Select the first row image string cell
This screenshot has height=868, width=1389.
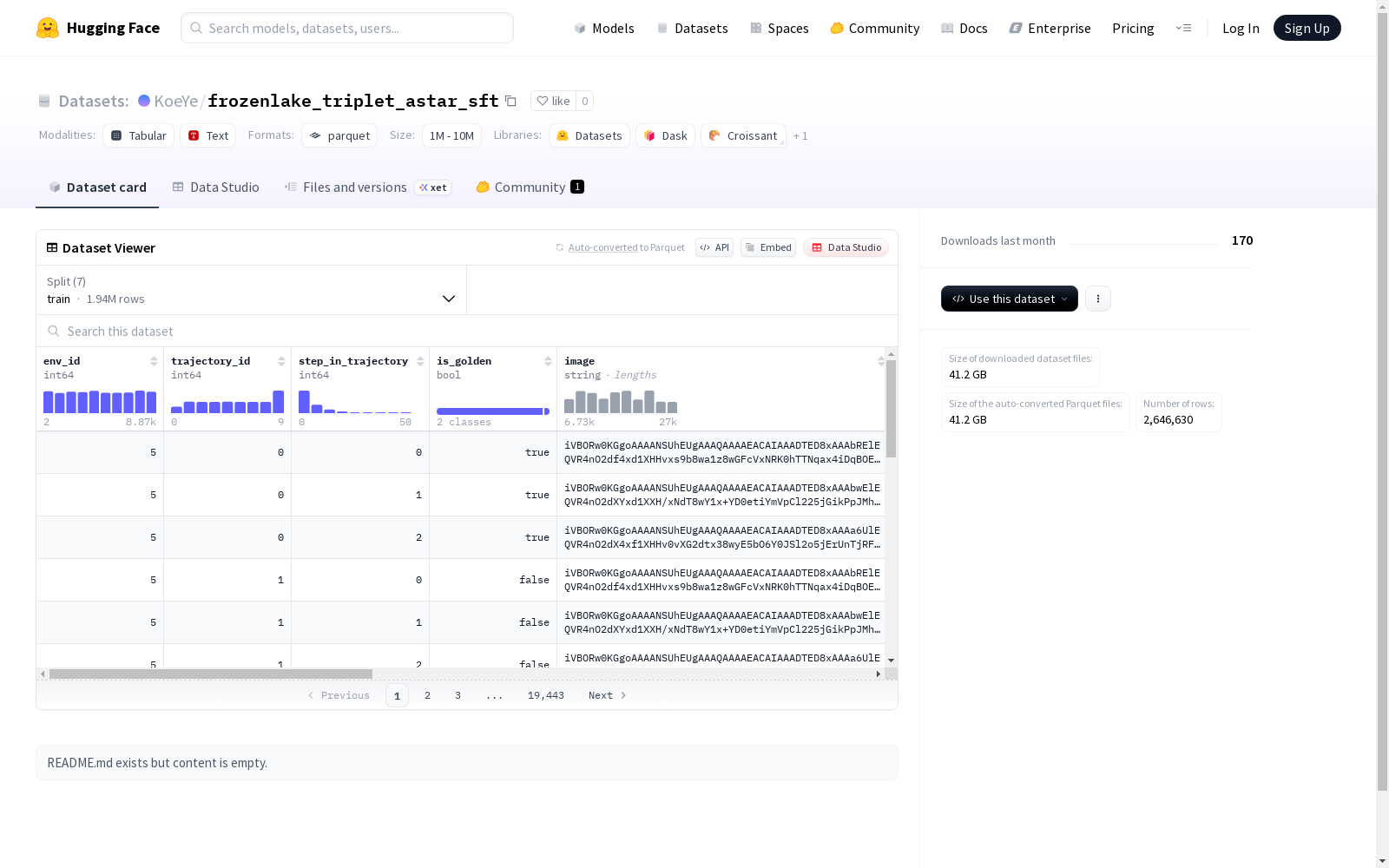point(721,452)
